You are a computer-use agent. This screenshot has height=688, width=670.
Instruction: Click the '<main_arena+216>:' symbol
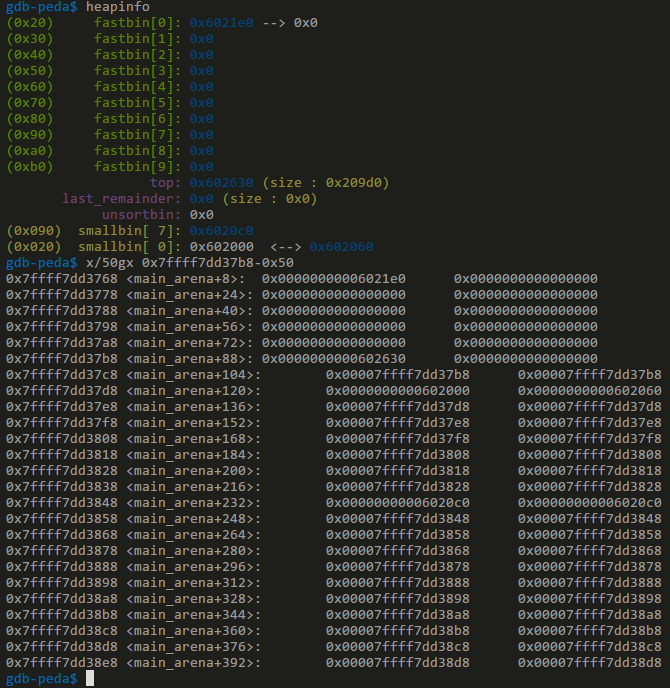tap(193, 487)
